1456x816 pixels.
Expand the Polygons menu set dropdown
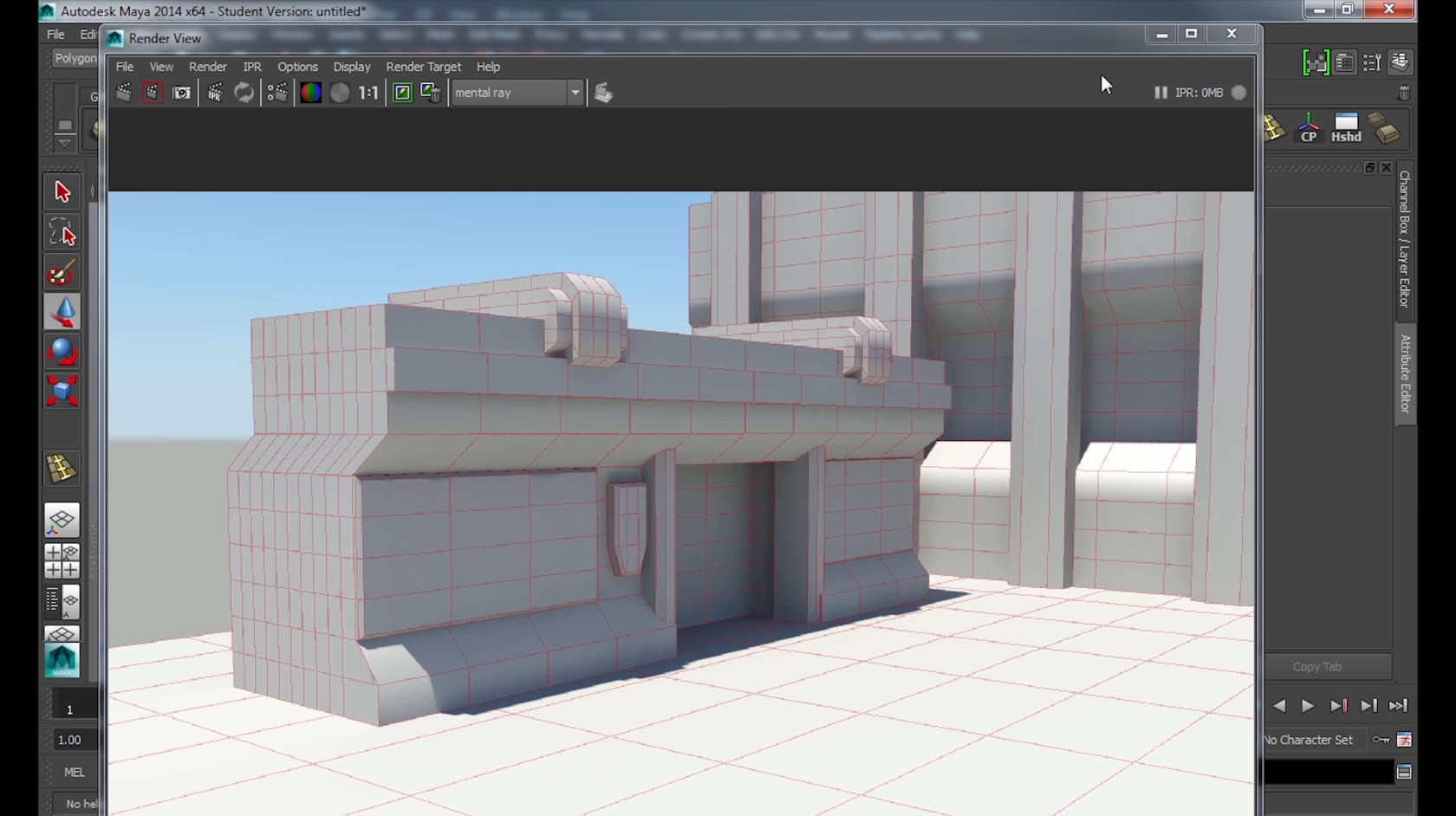[75, 59]
